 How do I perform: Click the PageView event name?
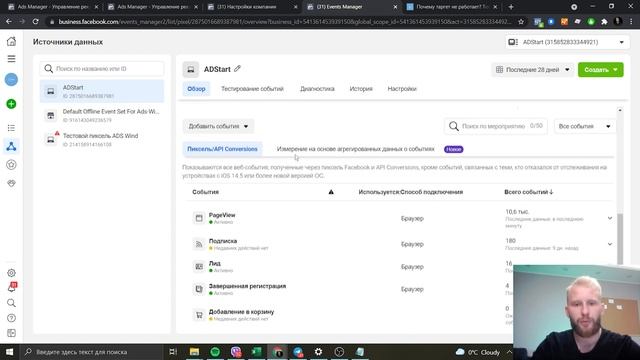(x=222, y=215)
